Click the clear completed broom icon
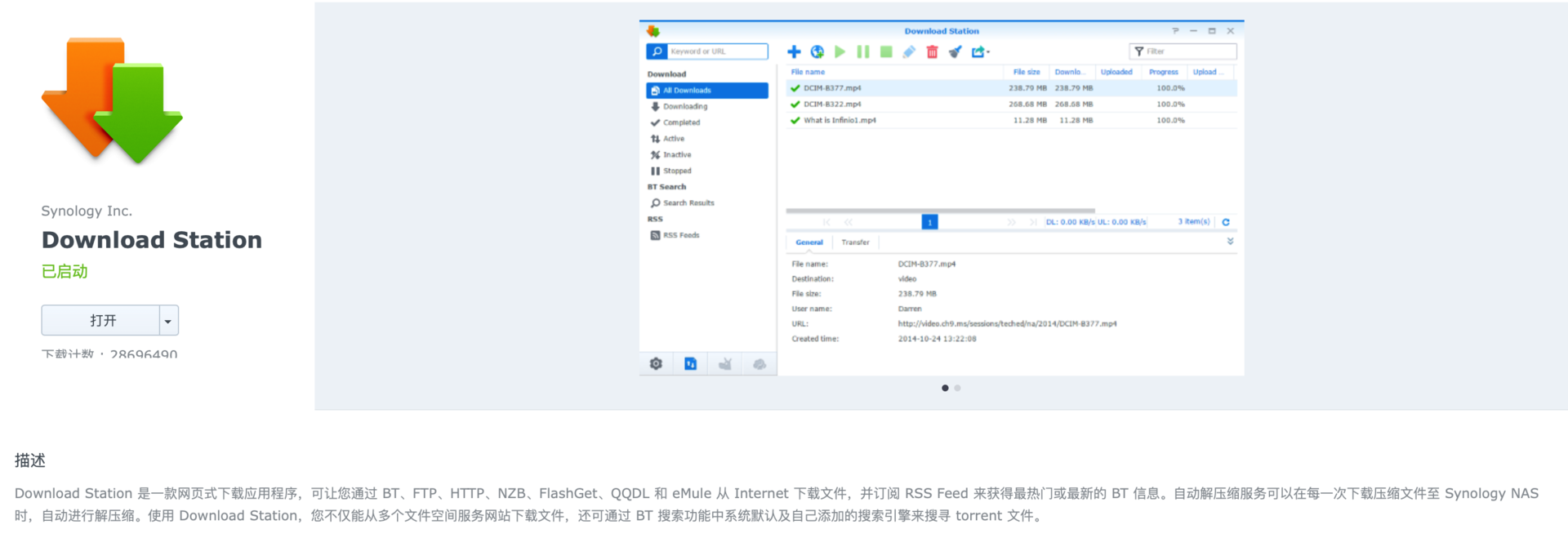The height and width of the screenshot is (547, 1568). 955,51
